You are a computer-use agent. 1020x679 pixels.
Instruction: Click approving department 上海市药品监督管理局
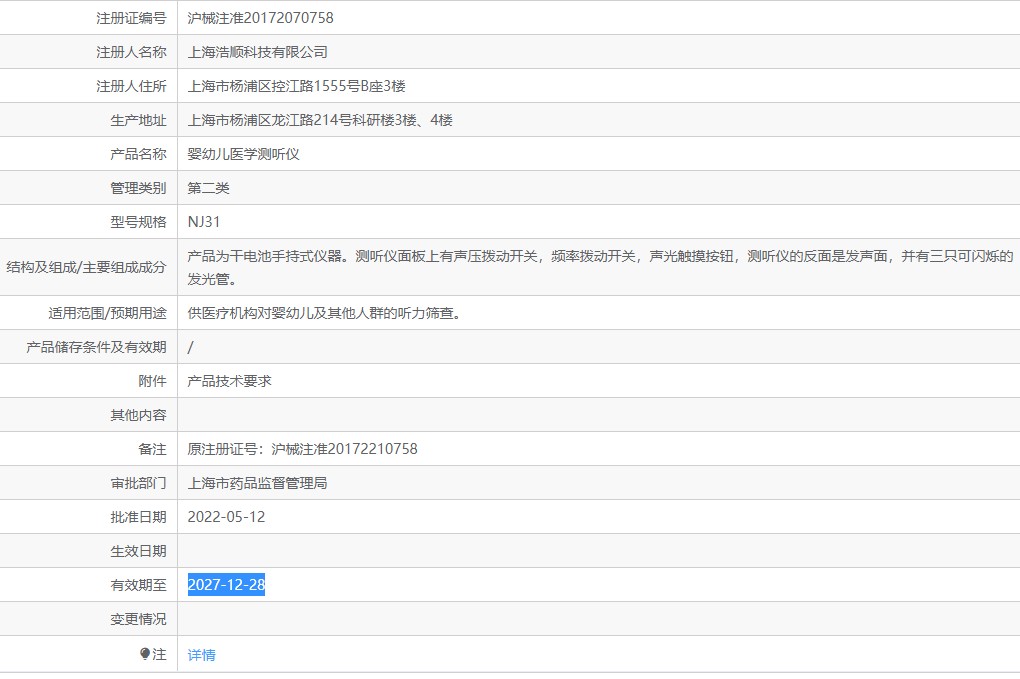pos(258,483)
